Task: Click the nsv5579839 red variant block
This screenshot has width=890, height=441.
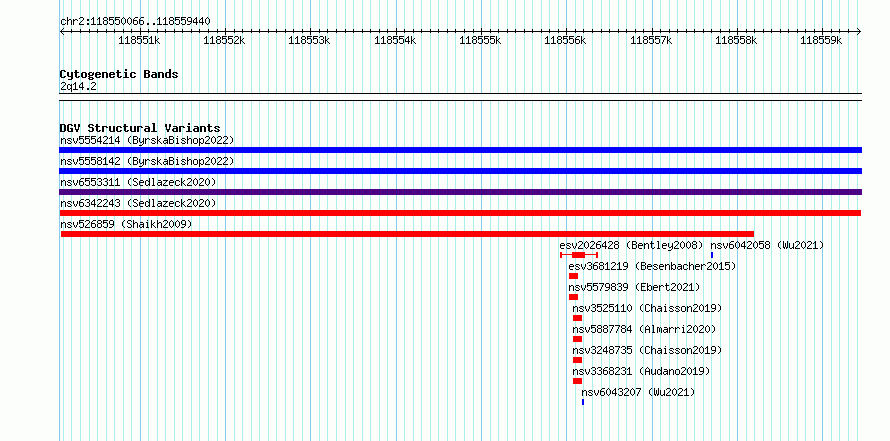Action: click(573, 297)
